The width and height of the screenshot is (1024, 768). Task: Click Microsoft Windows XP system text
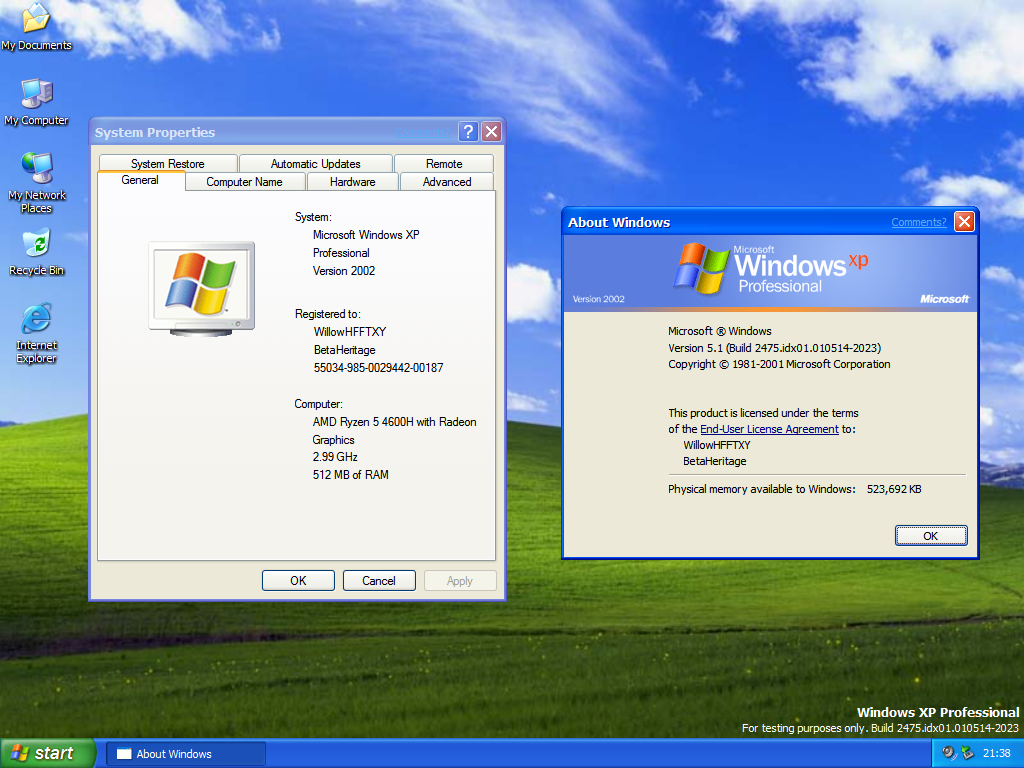coord(366,235)
